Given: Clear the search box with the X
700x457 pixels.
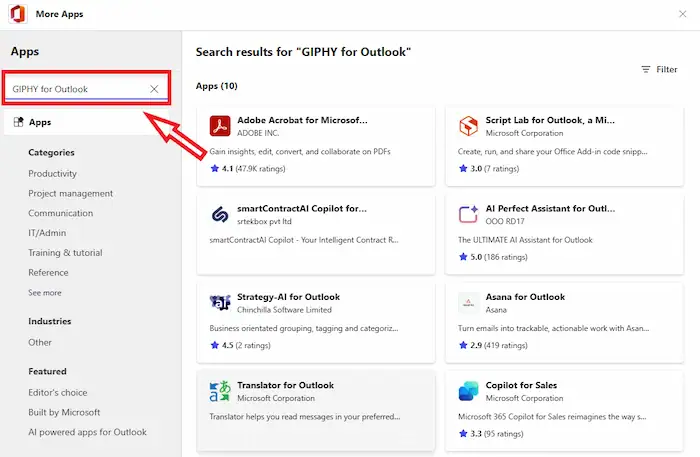Looking at the screenshot, I should 154,89.
